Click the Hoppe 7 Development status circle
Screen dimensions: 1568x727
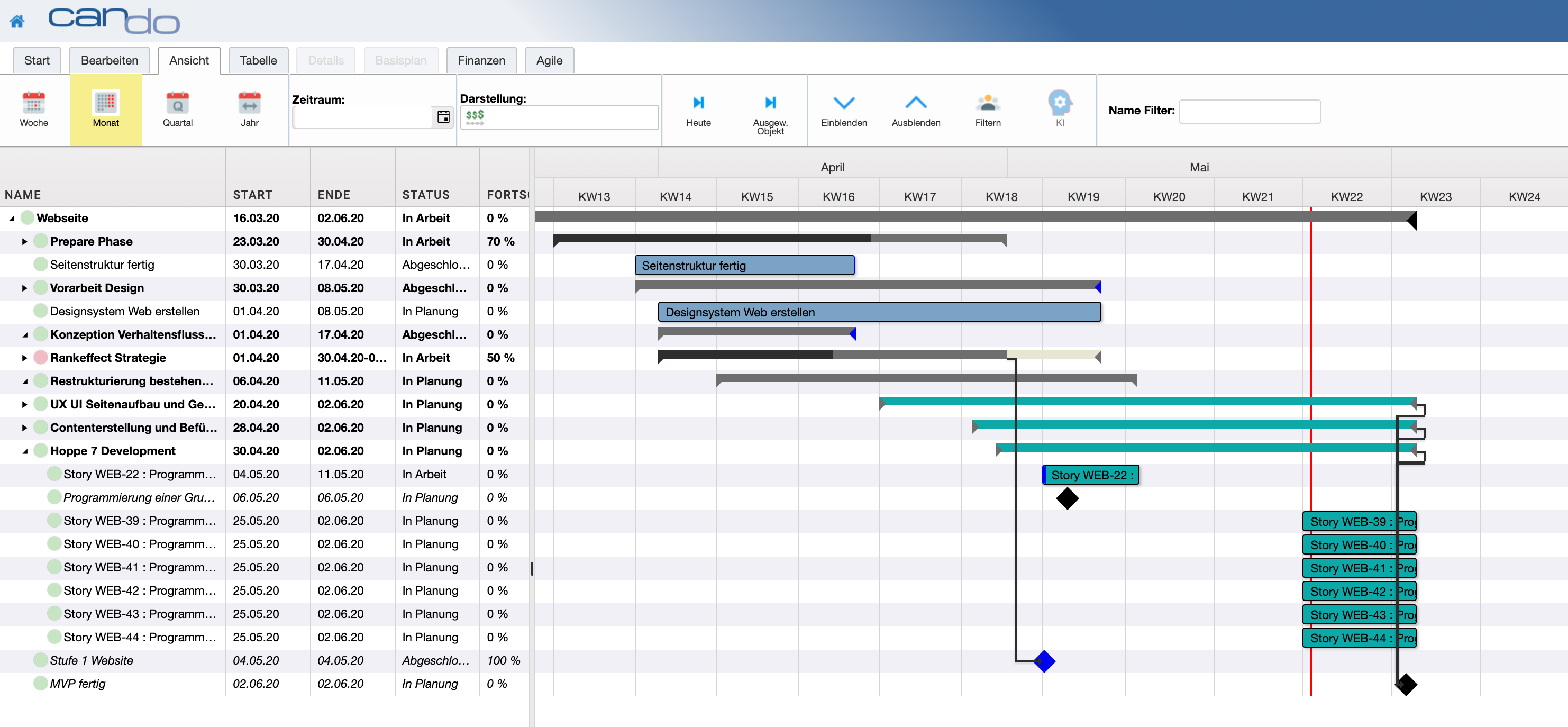(x=41, y=451)
